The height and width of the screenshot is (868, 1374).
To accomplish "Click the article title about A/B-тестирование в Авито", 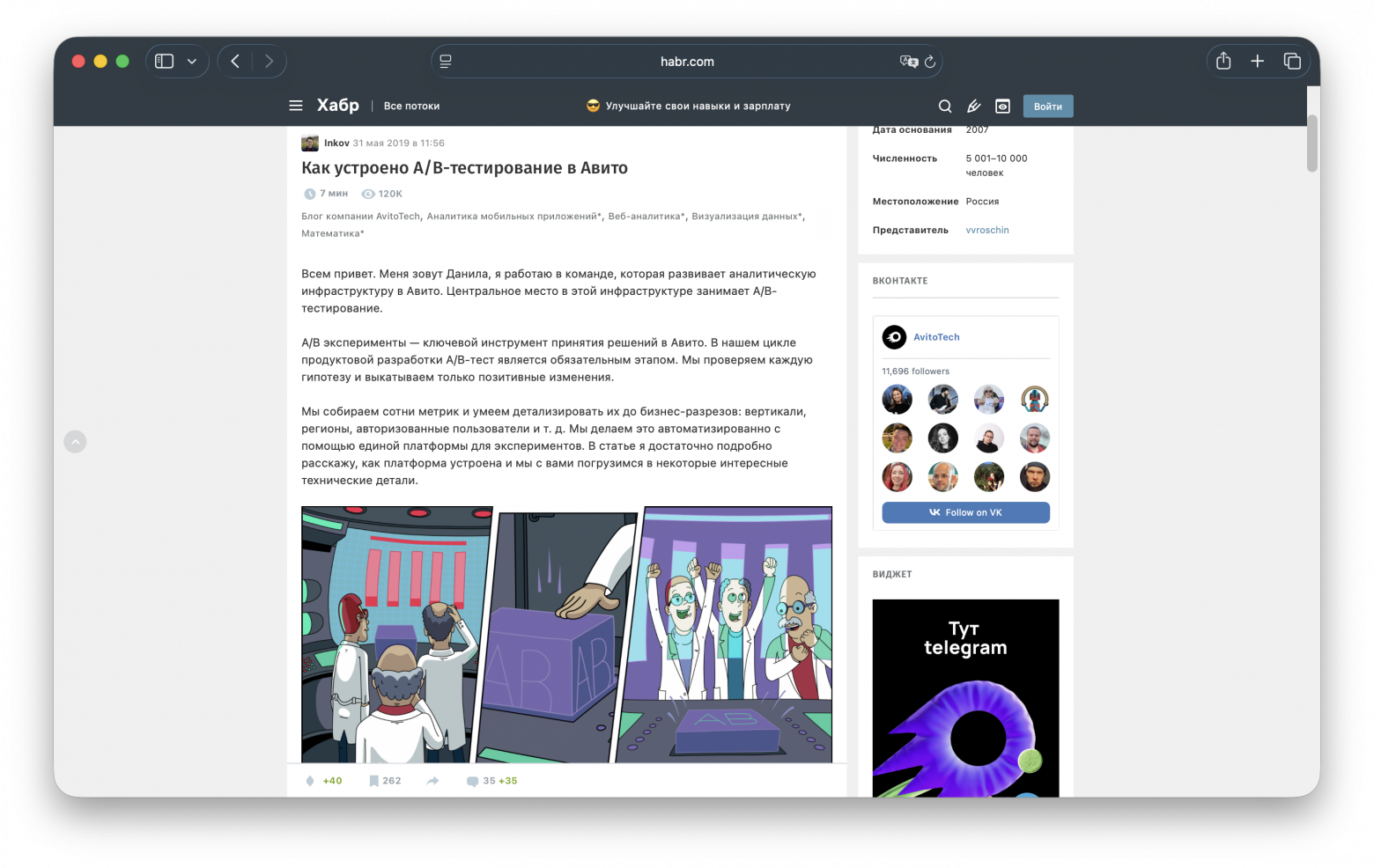I will pyautogui.click(x=464, y=168).
